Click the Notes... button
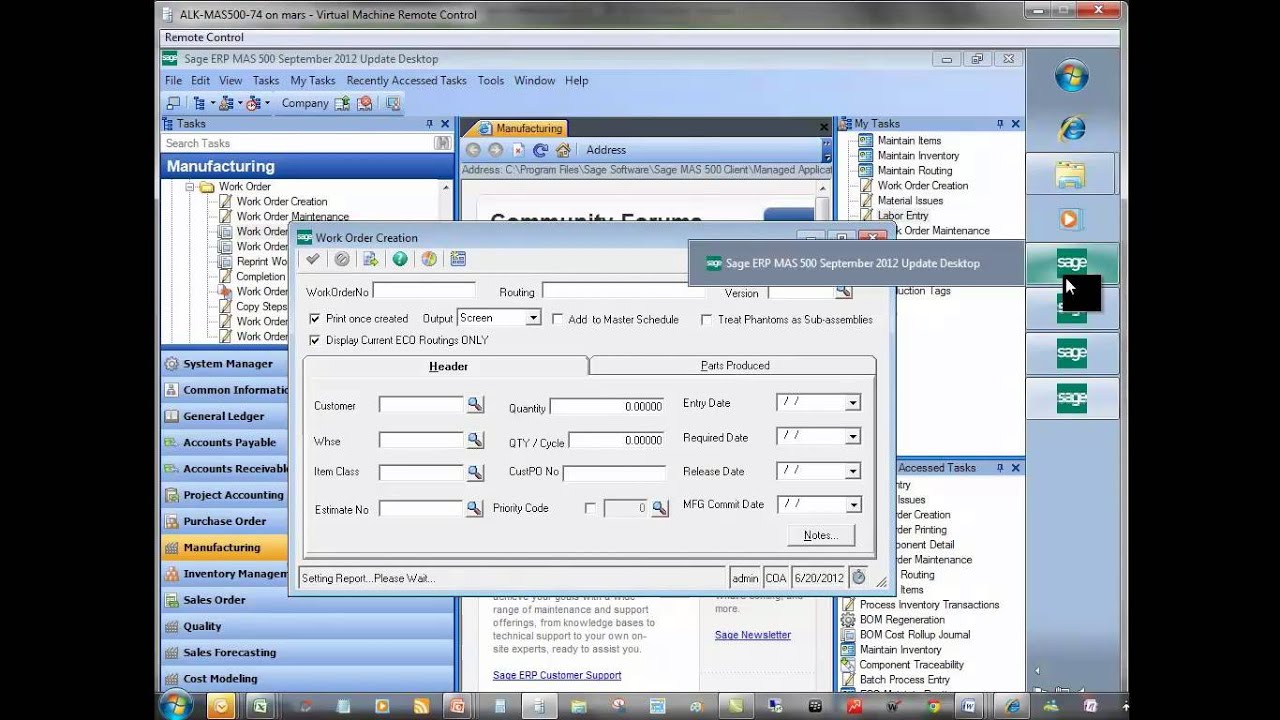This screenshot has width=1280, height=720. click(x=821, y=535)
